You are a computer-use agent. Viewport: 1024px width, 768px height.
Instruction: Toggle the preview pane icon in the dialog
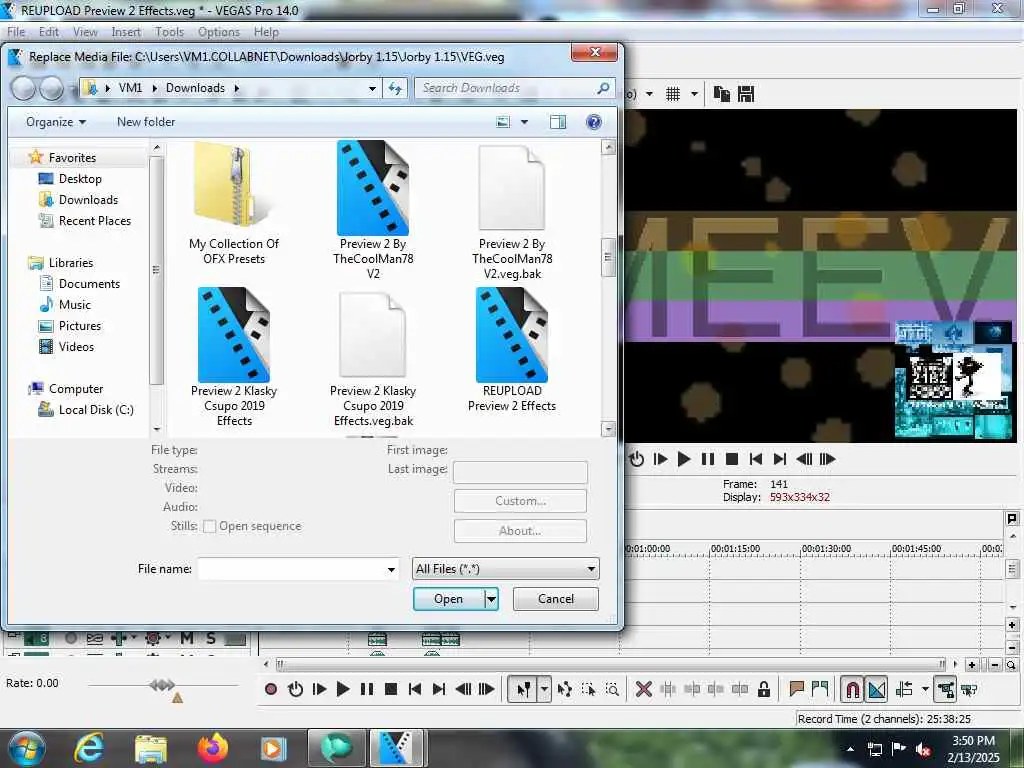pos(558,122)
